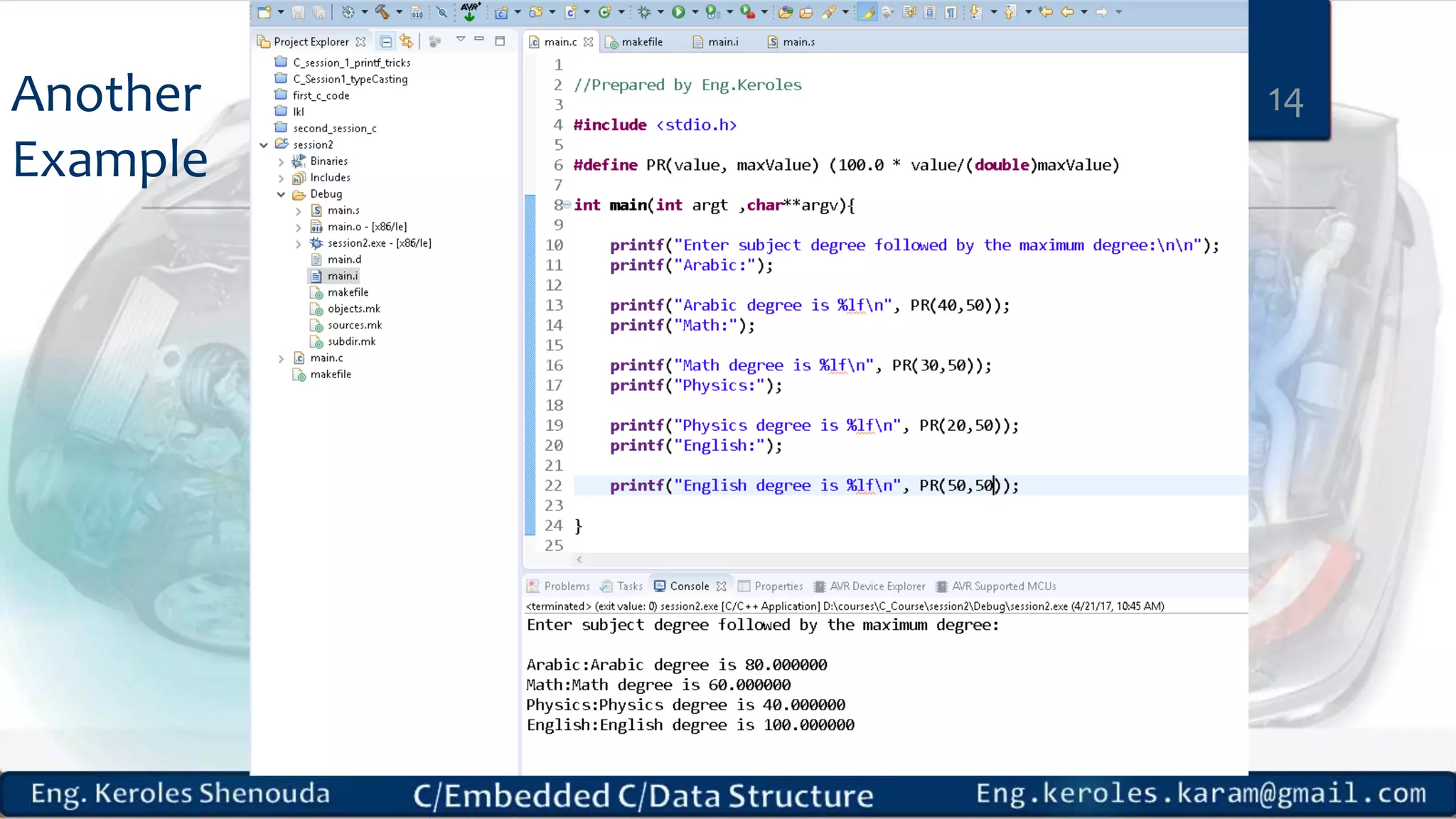Open the AVR Device Explorer tab
Screen dimensions: 1456x819
coord(877,586)
